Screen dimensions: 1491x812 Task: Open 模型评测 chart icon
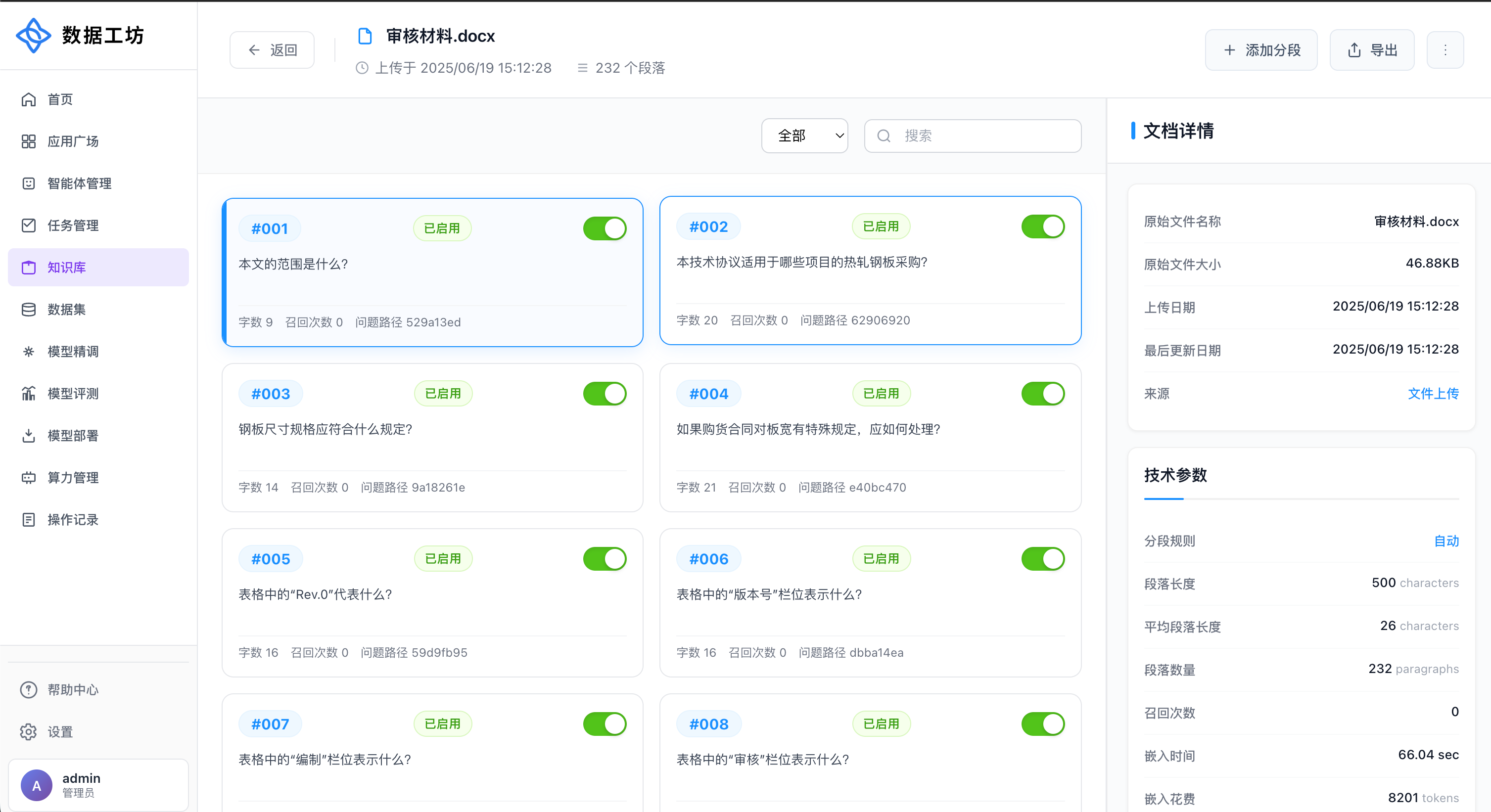point(28,394)
